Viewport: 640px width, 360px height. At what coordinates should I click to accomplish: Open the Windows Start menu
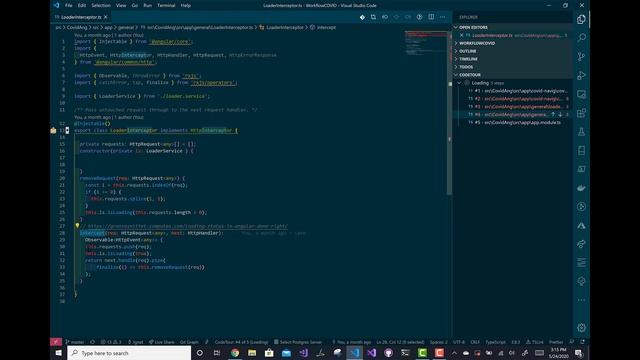(x=58, y=353)
